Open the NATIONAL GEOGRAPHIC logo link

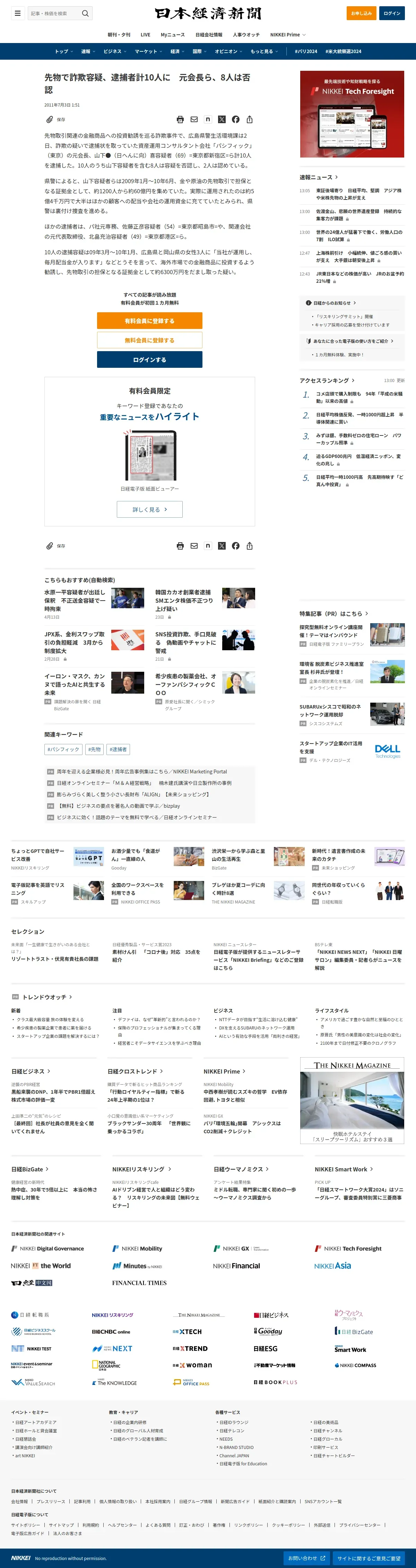(106, 1365)
